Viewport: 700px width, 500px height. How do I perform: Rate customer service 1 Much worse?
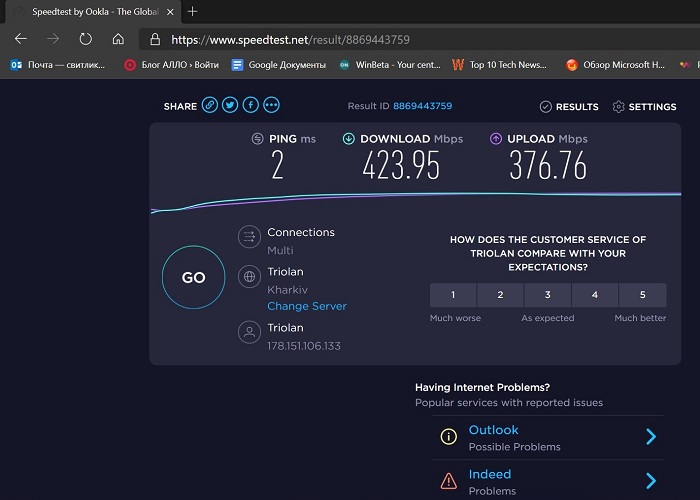tap(453, 295)
